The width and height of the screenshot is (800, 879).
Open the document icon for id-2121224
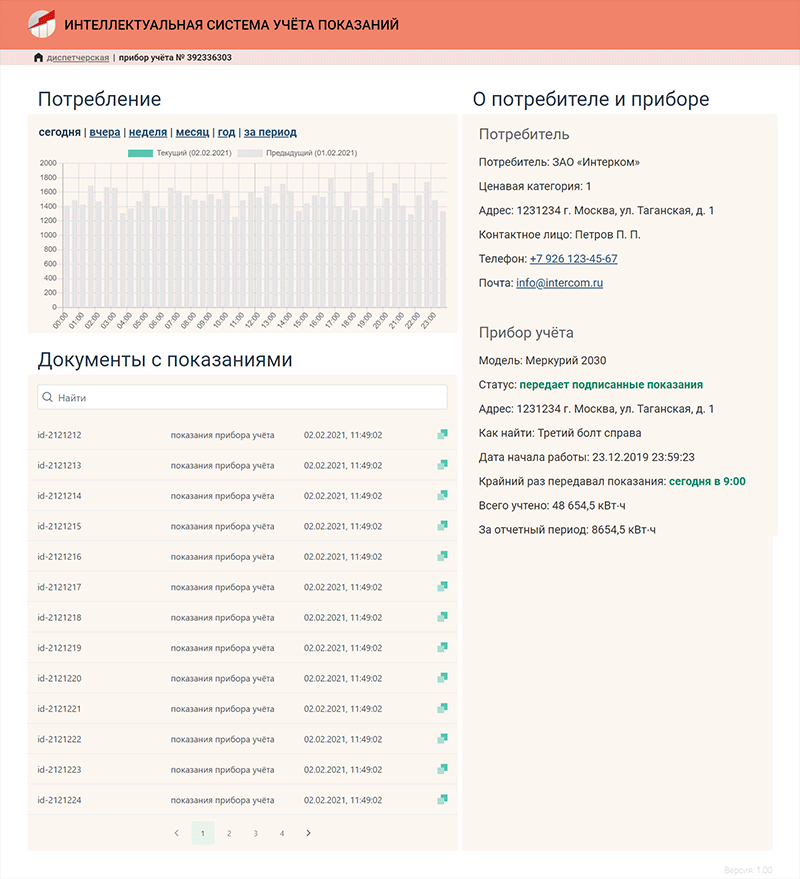coord(441,800)
